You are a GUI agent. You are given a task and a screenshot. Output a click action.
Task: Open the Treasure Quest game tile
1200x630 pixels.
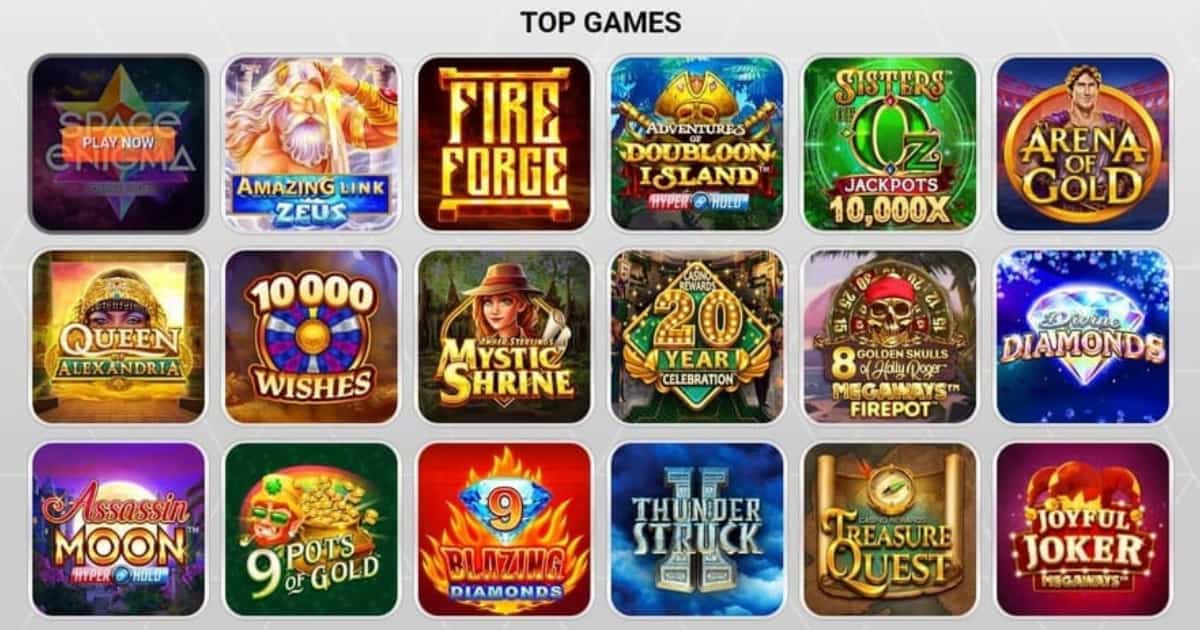coord(890,530)
